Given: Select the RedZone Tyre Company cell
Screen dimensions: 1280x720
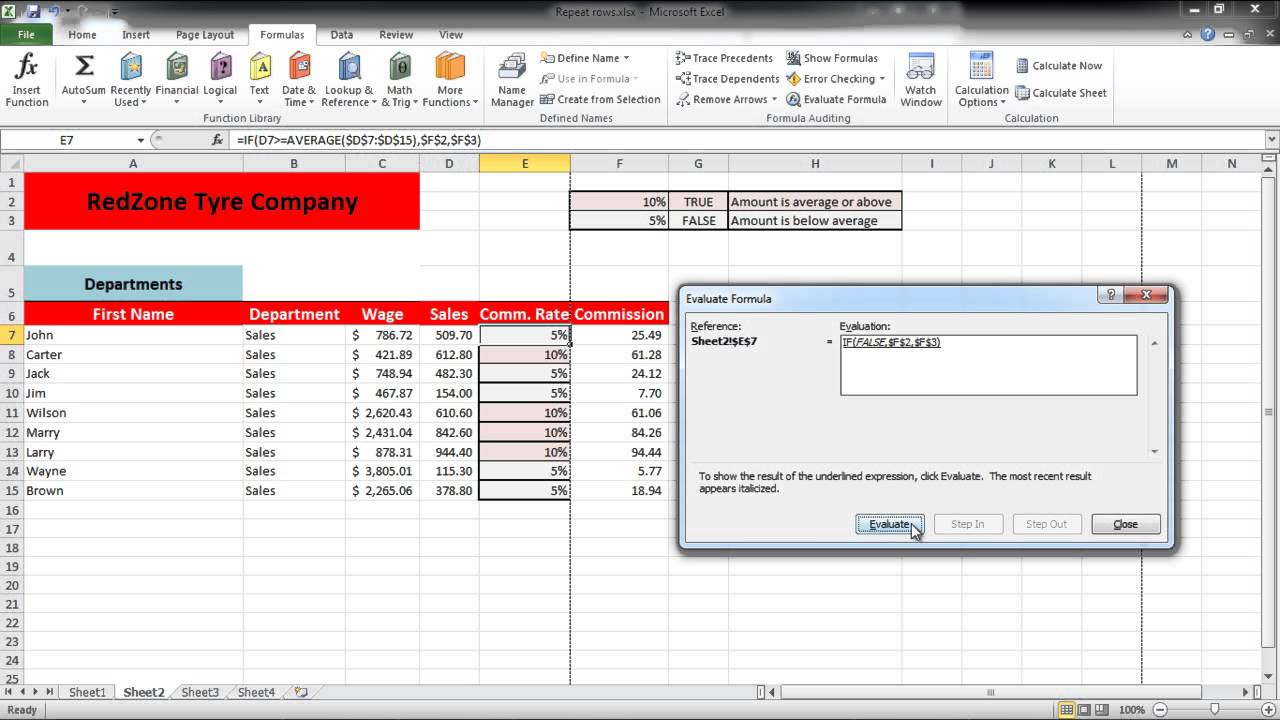Looking at the screenshot, I should [222, 201].
